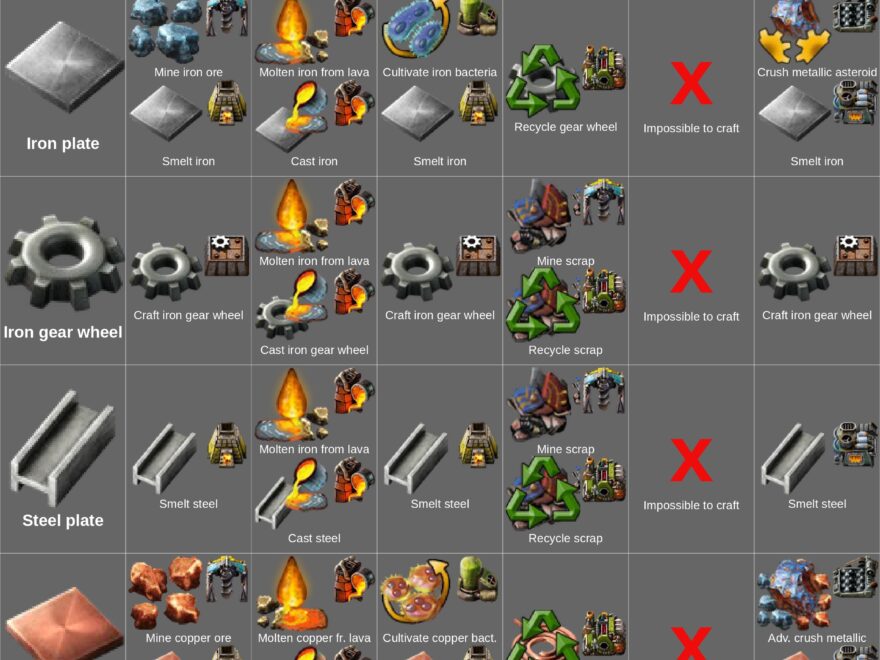Click the red X in Iron plate row
880x660 pixels.
pyautogui.click(x=691, y=83)
